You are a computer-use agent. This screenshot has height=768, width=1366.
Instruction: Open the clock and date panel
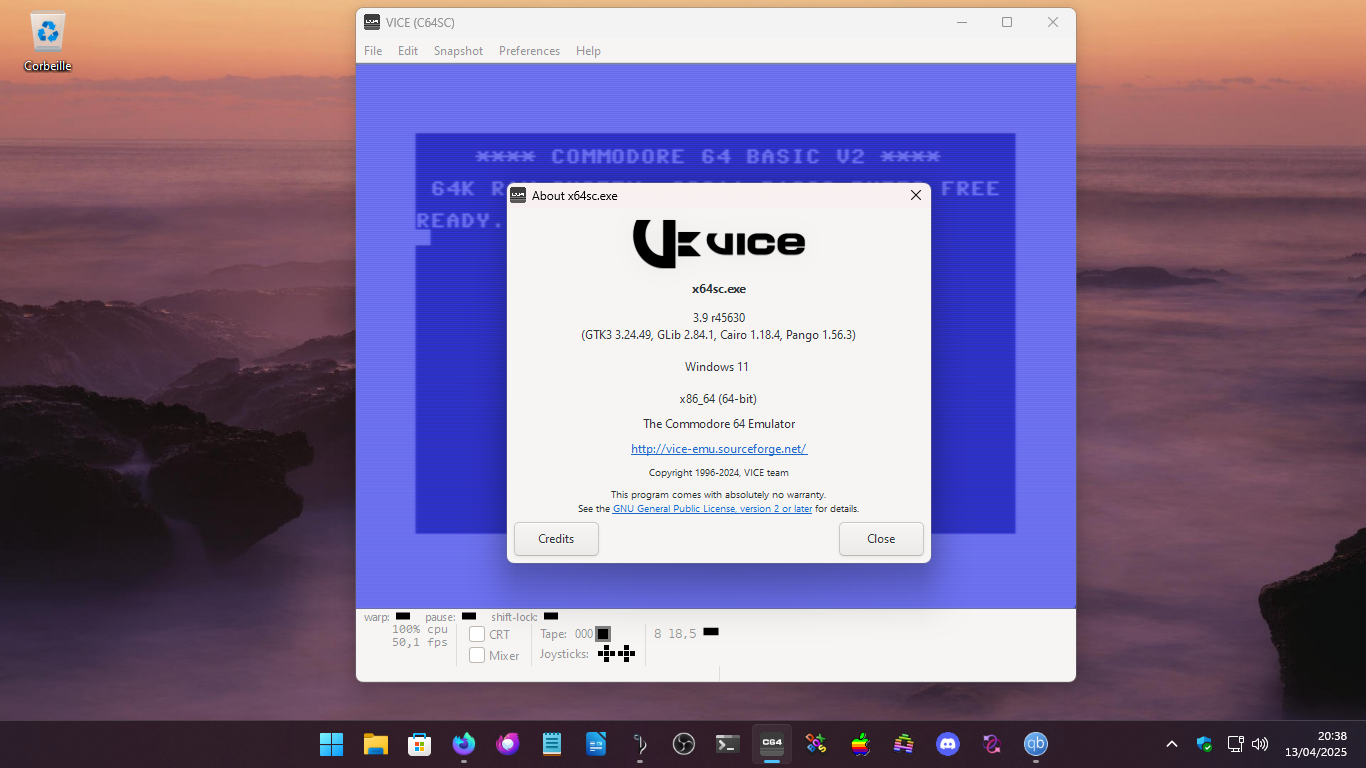click(1316, 744)
